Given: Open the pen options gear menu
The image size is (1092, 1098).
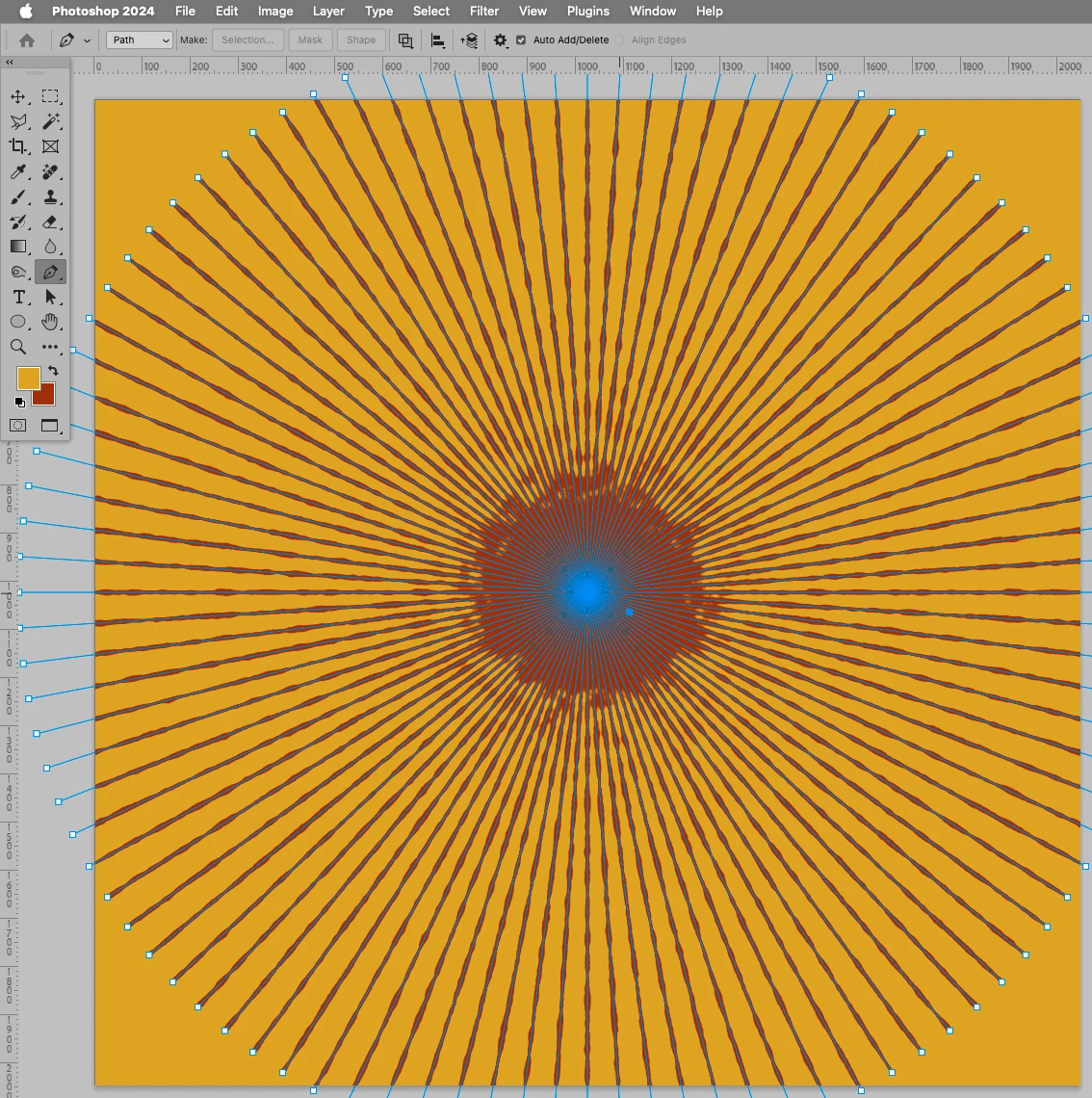Looking at the screenshot, I should tap(500, 39).
